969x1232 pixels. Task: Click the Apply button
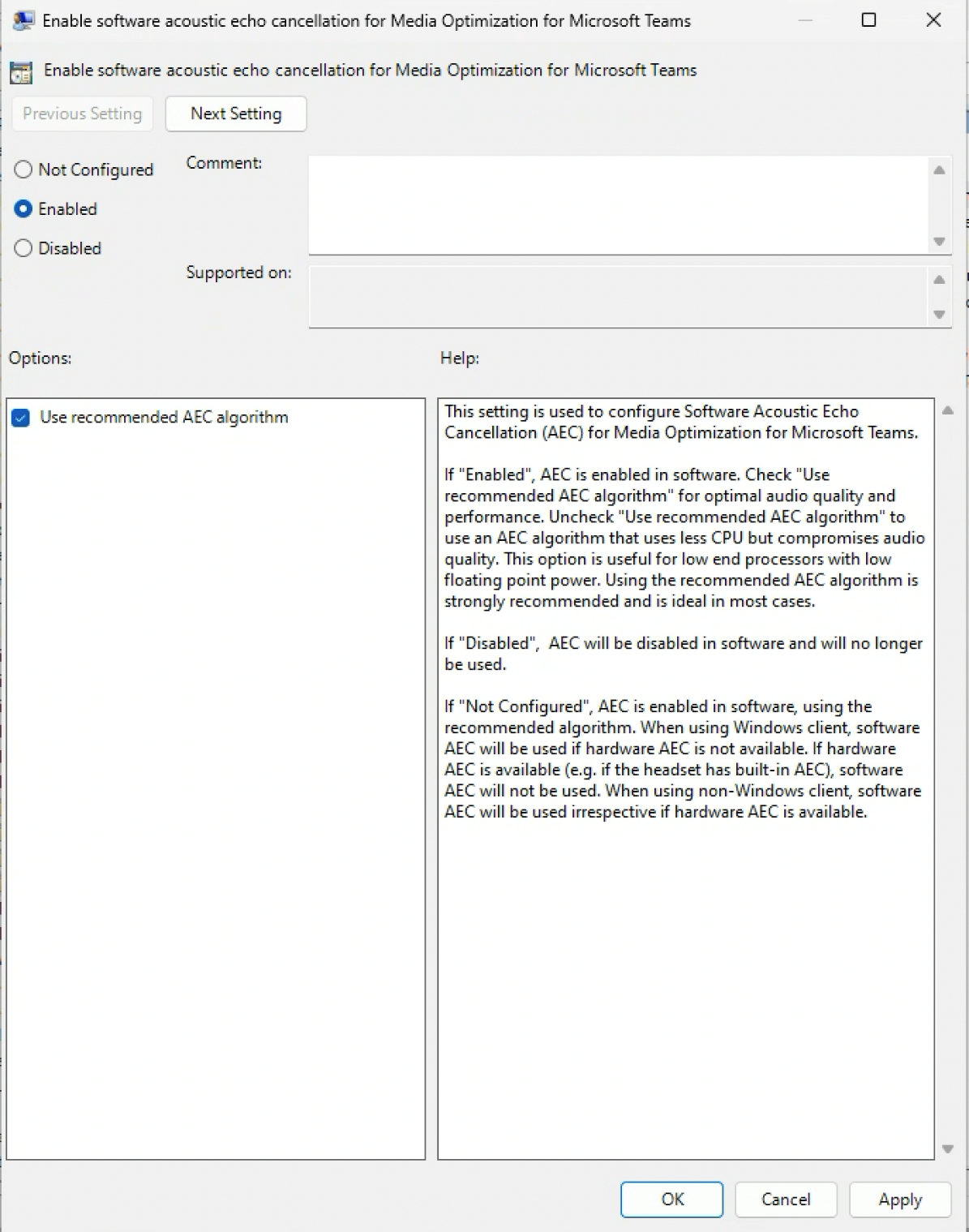899,1200
